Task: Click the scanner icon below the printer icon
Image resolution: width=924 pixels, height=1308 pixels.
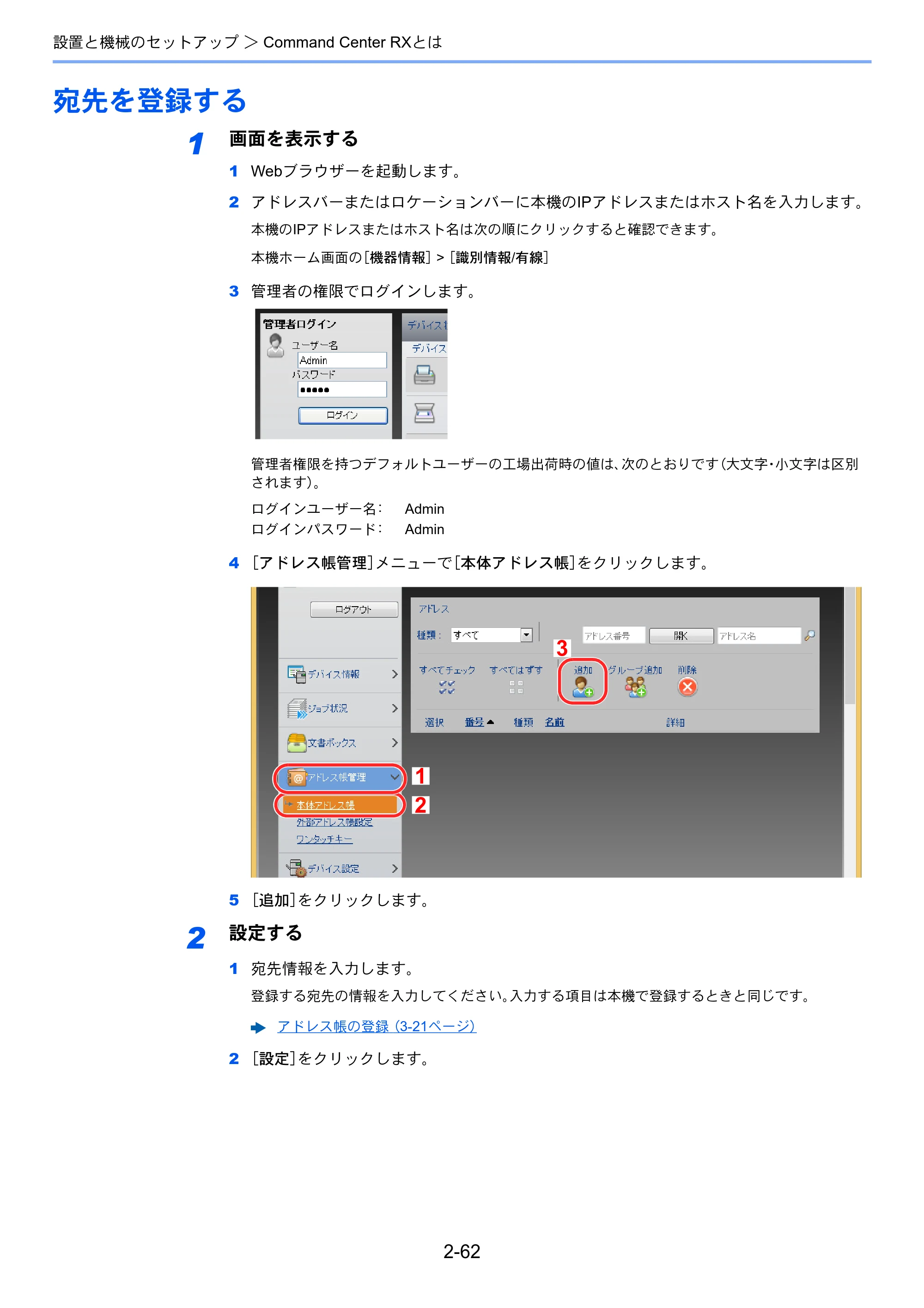Action: (x=425, y=413)
